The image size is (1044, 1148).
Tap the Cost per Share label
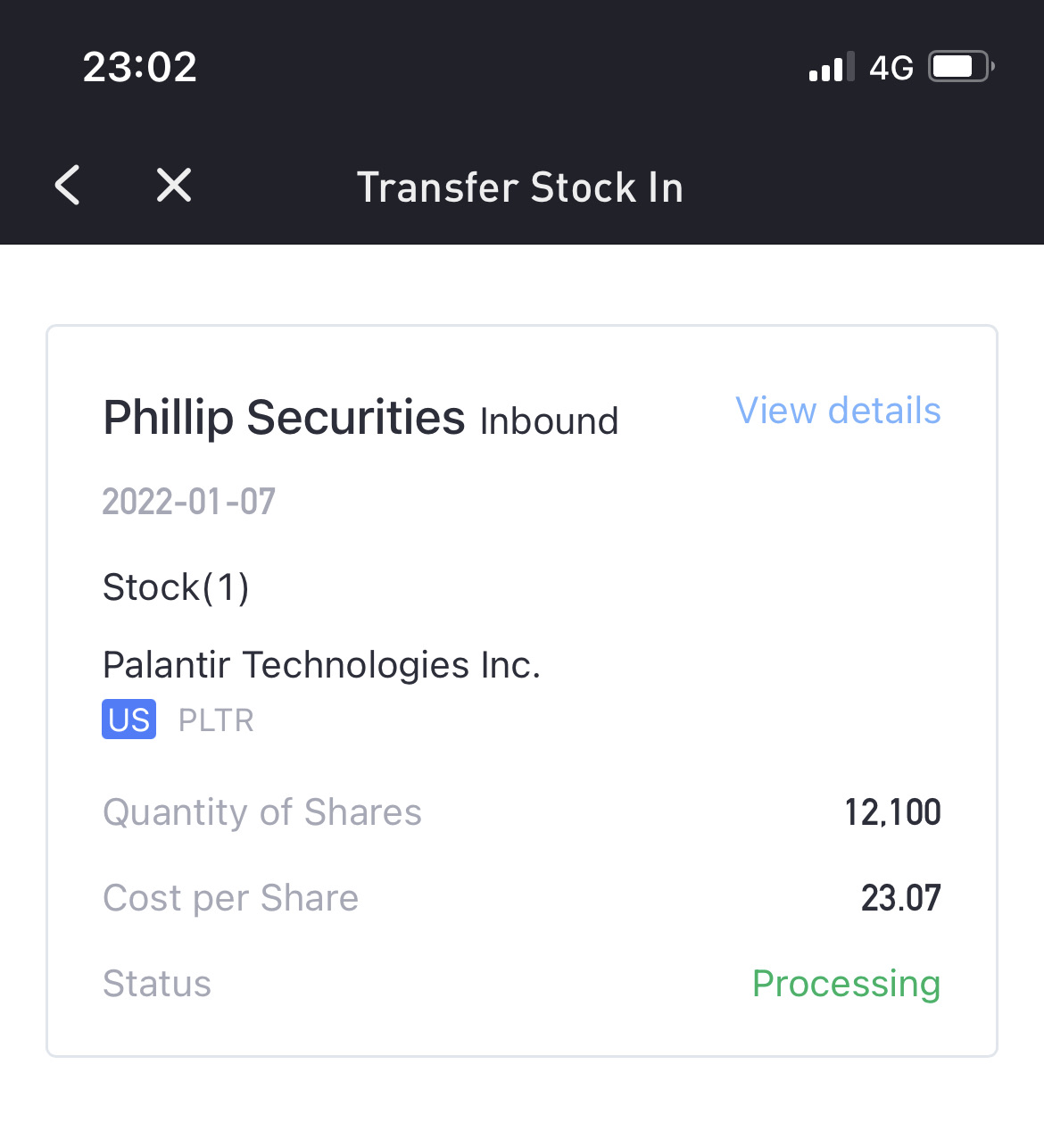(x=230, y=898)
